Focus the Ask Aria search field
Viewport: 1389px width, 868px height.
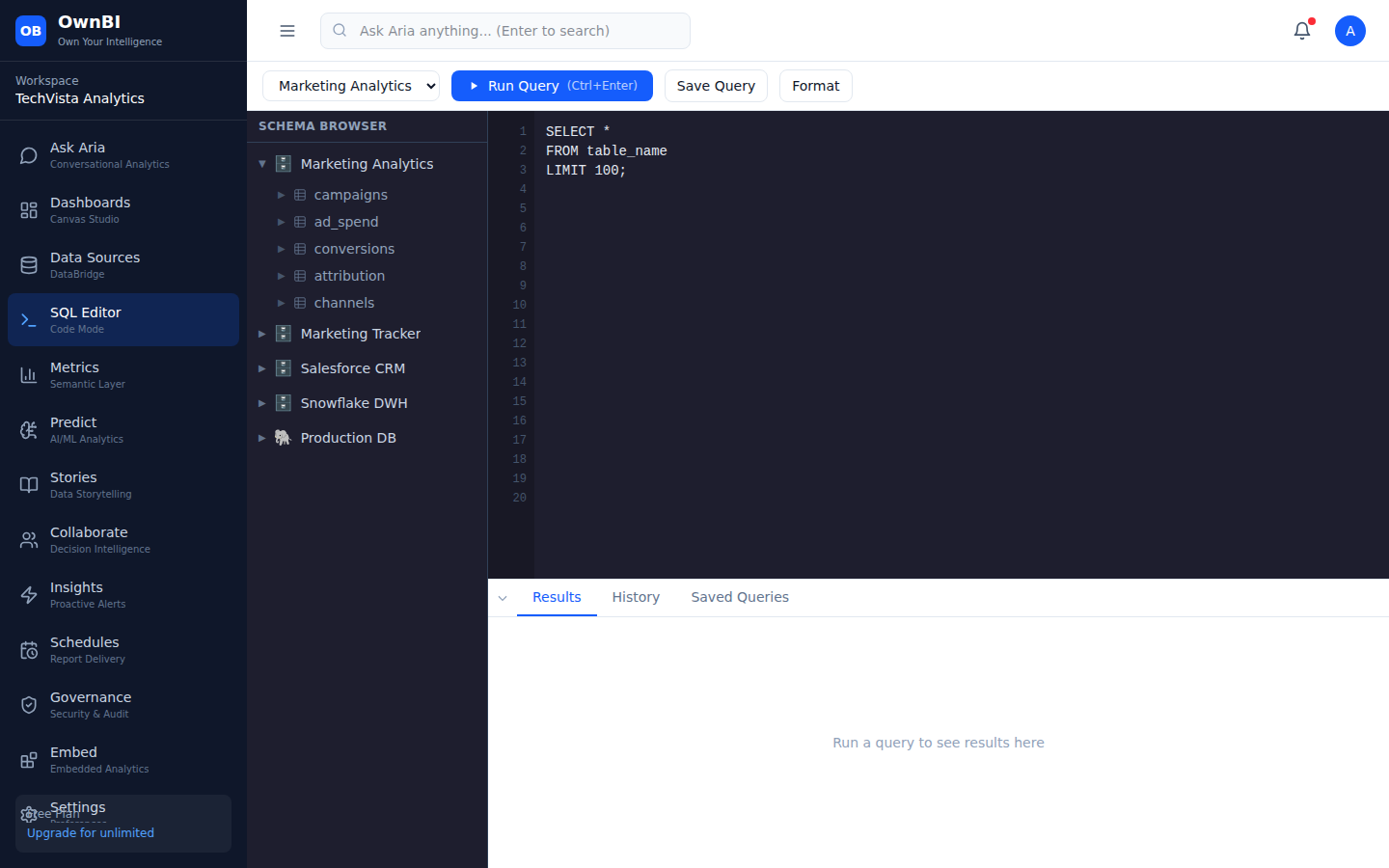[x=505, y=31]
